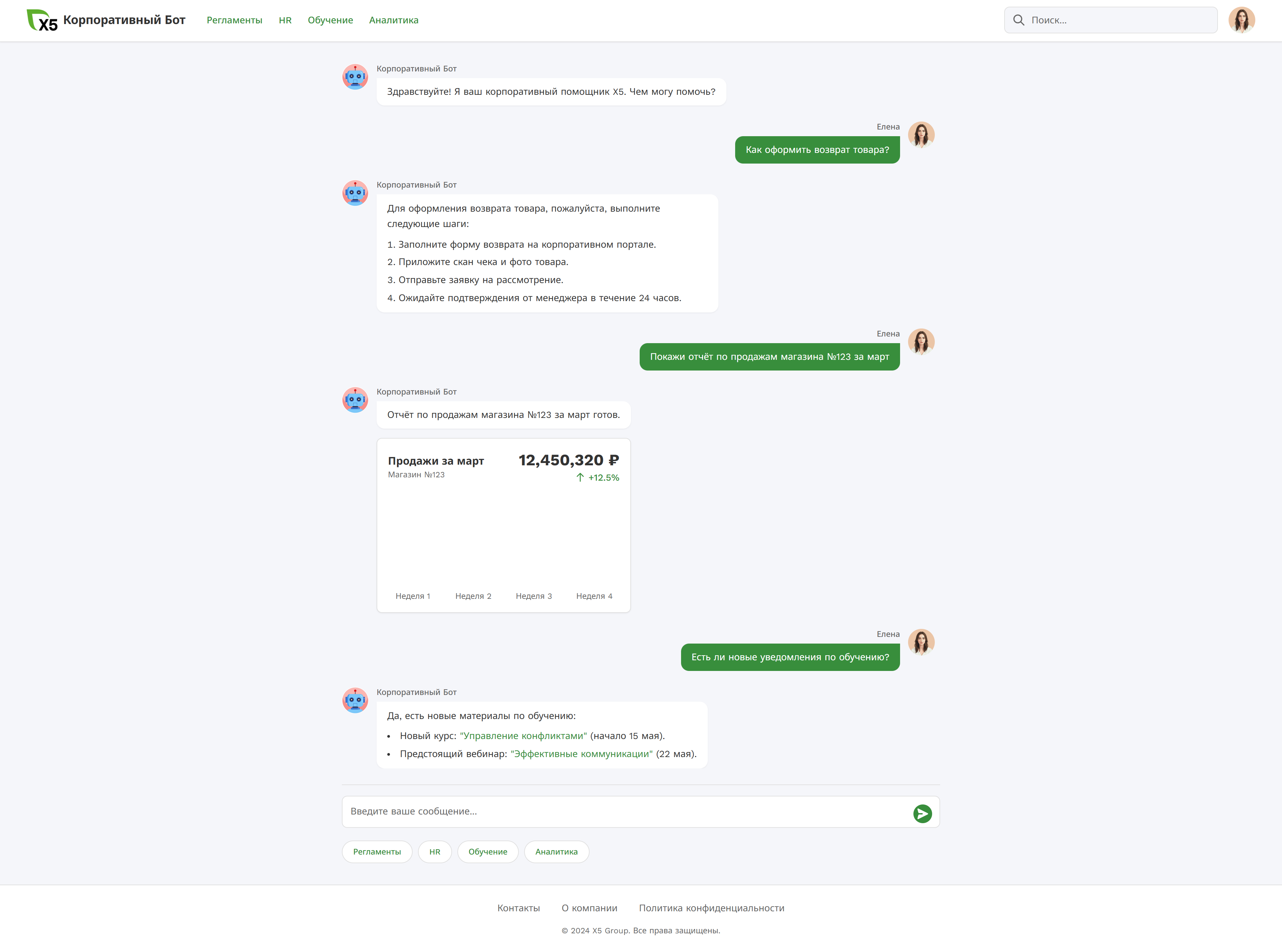Select Аналитика in the top navigation
This screenshot has height=952, width=1282.
click(394, 20)
